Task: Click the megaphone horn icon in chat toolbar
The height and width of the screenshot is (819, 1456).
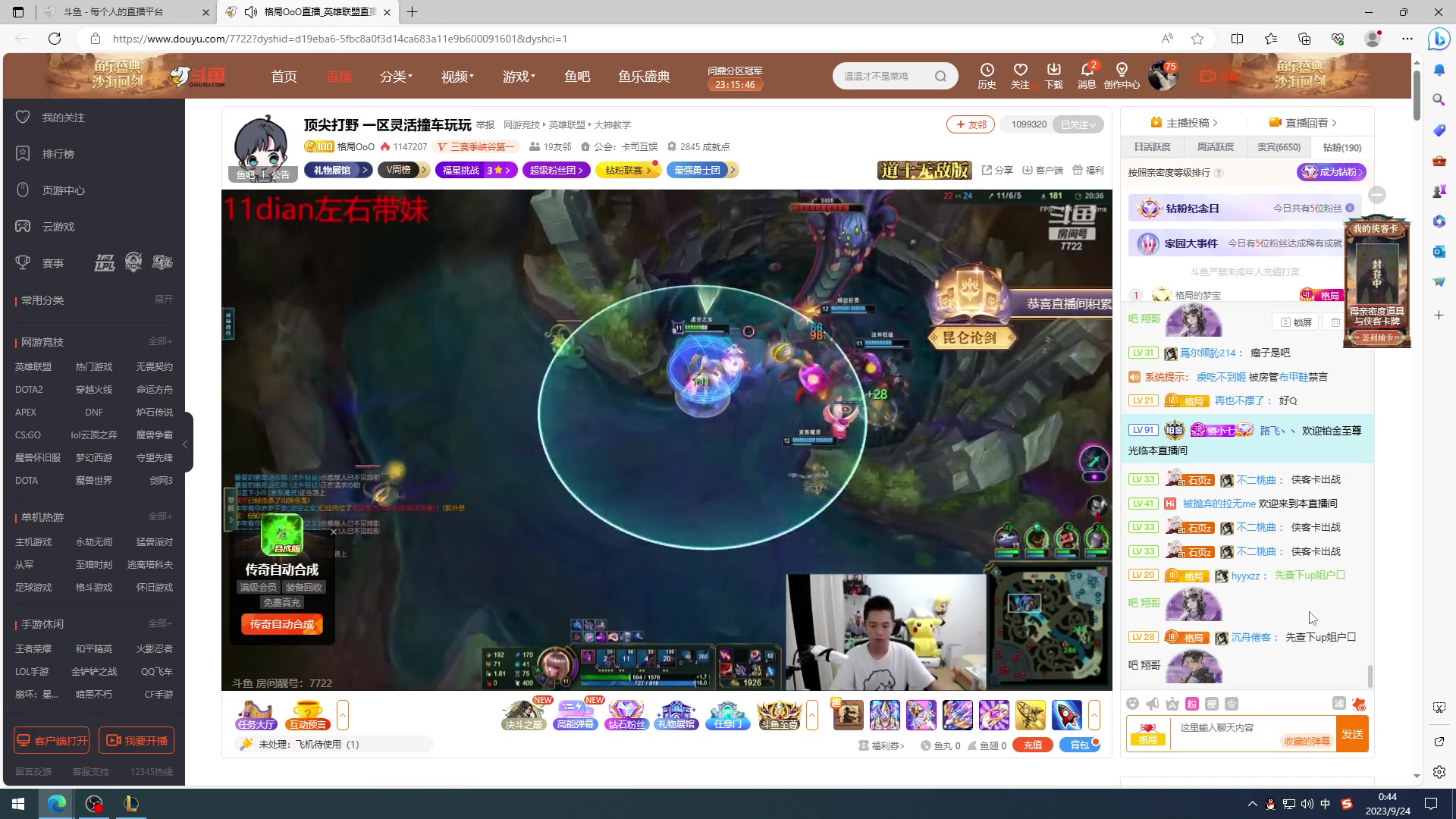Action: [1152, 704]
